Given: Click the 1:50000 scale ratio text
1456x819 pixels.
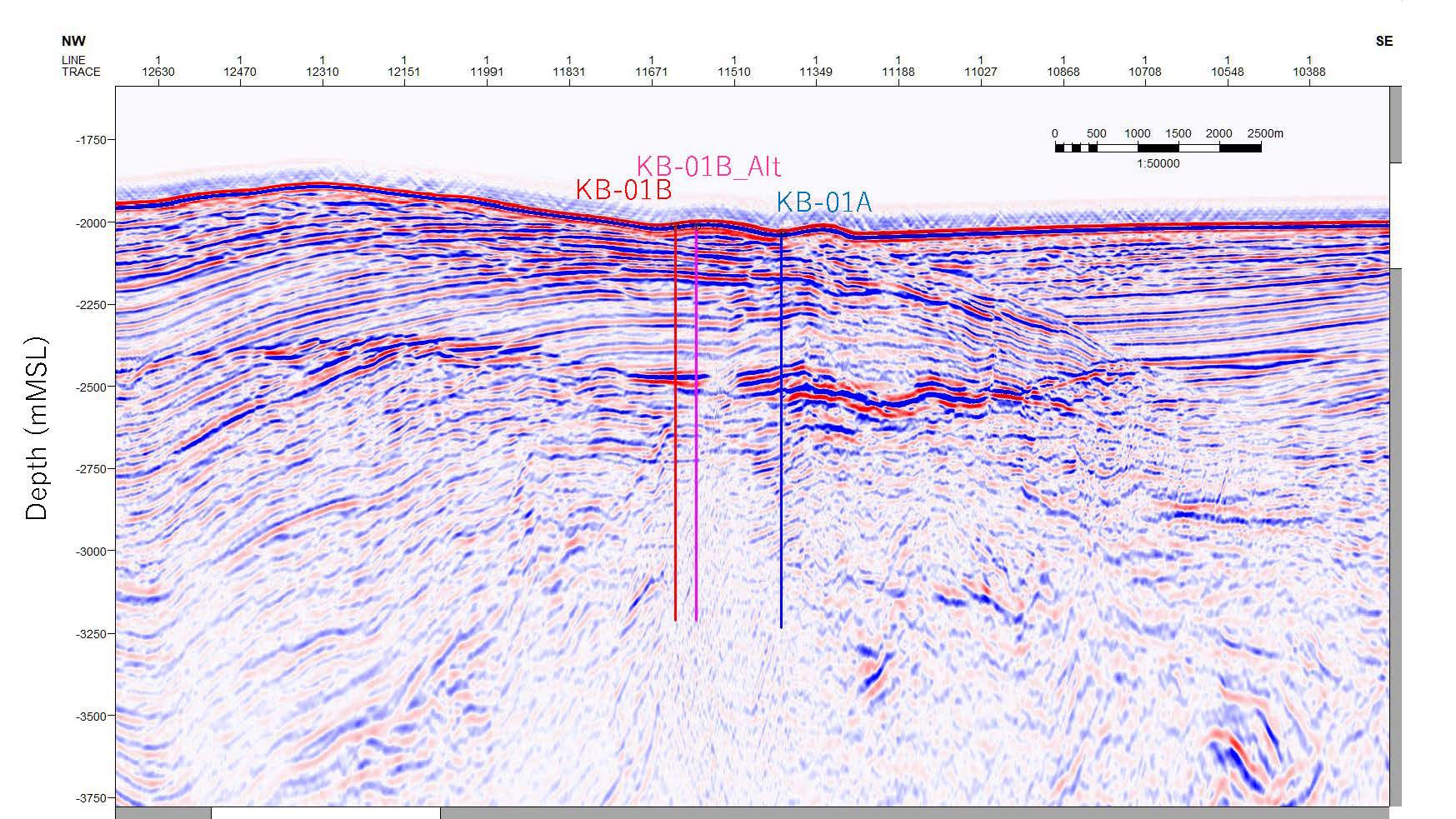Looking at the screenshot, I should (x=1158, y=163).
